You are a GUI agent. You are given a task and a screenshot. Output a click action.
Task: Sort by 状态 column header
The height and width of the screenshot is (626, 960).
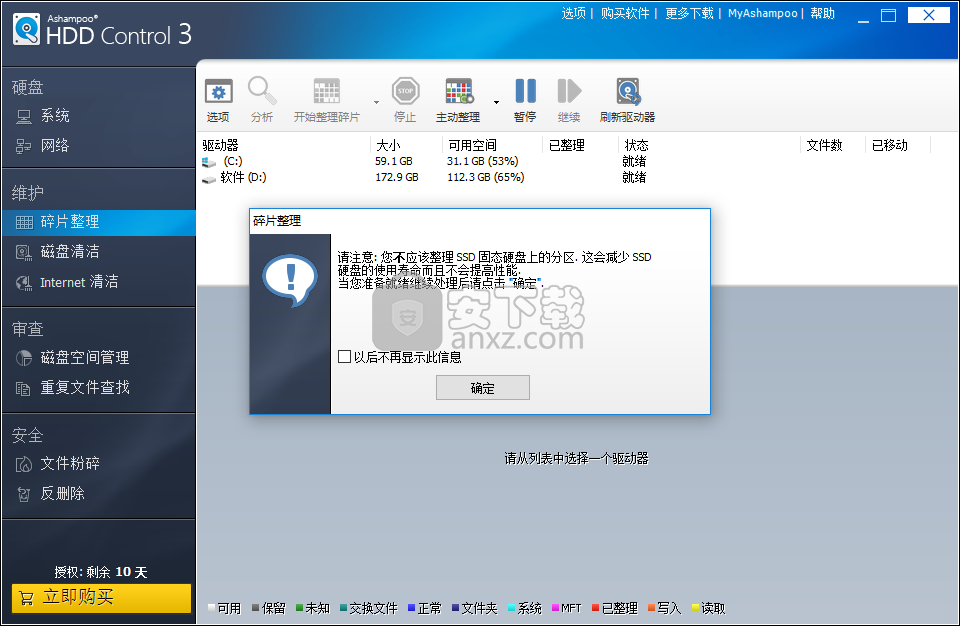point(709,145)
